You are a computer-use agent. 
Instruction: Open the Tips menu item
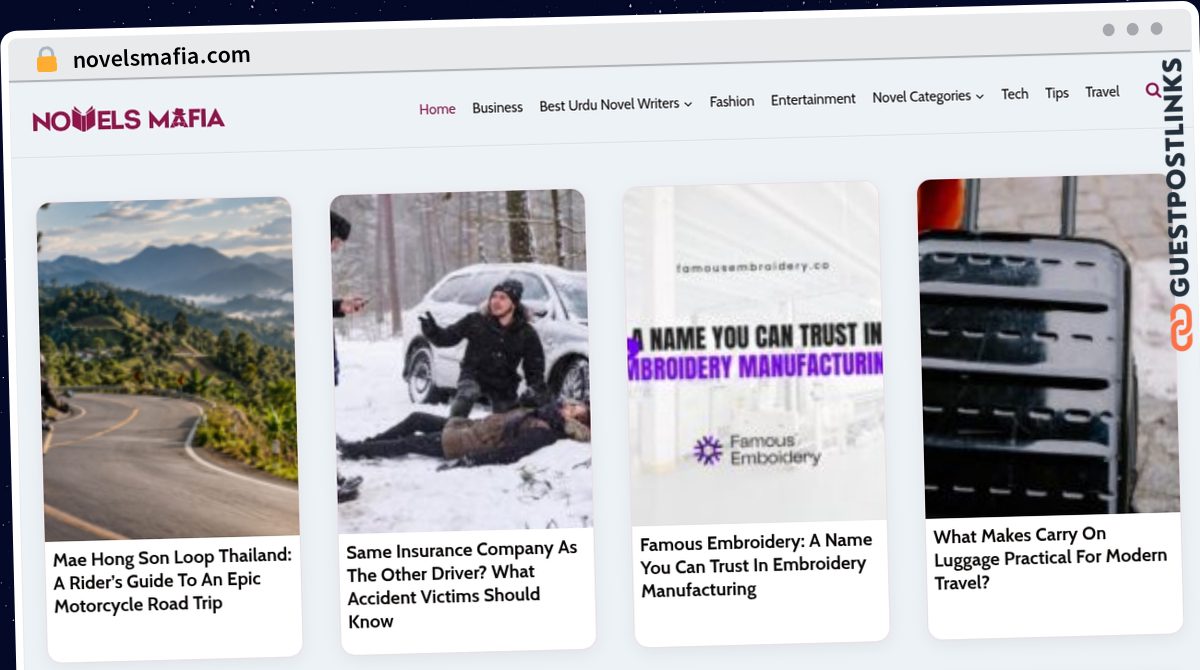(x=1057, y=93)
